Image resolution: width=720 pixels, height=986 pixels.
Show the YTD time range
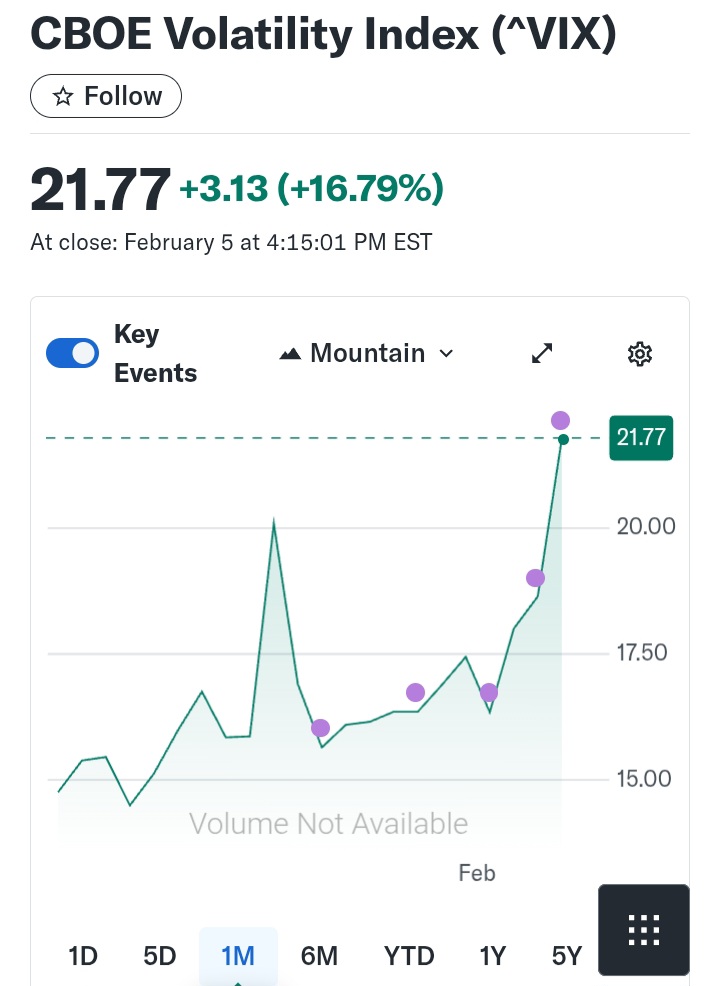[x=409, y=956]
